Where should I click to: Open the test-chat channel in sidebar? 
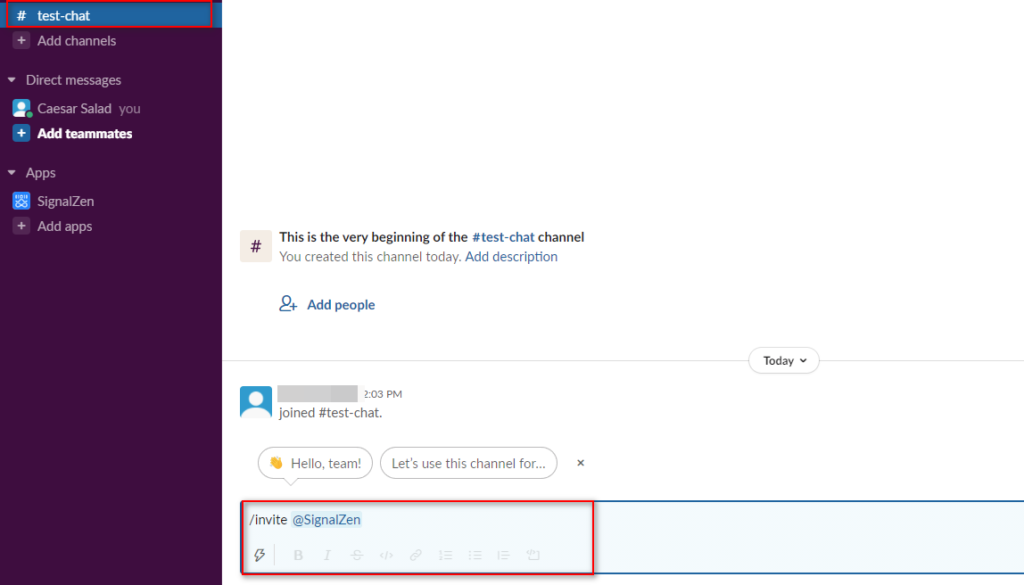111,15
